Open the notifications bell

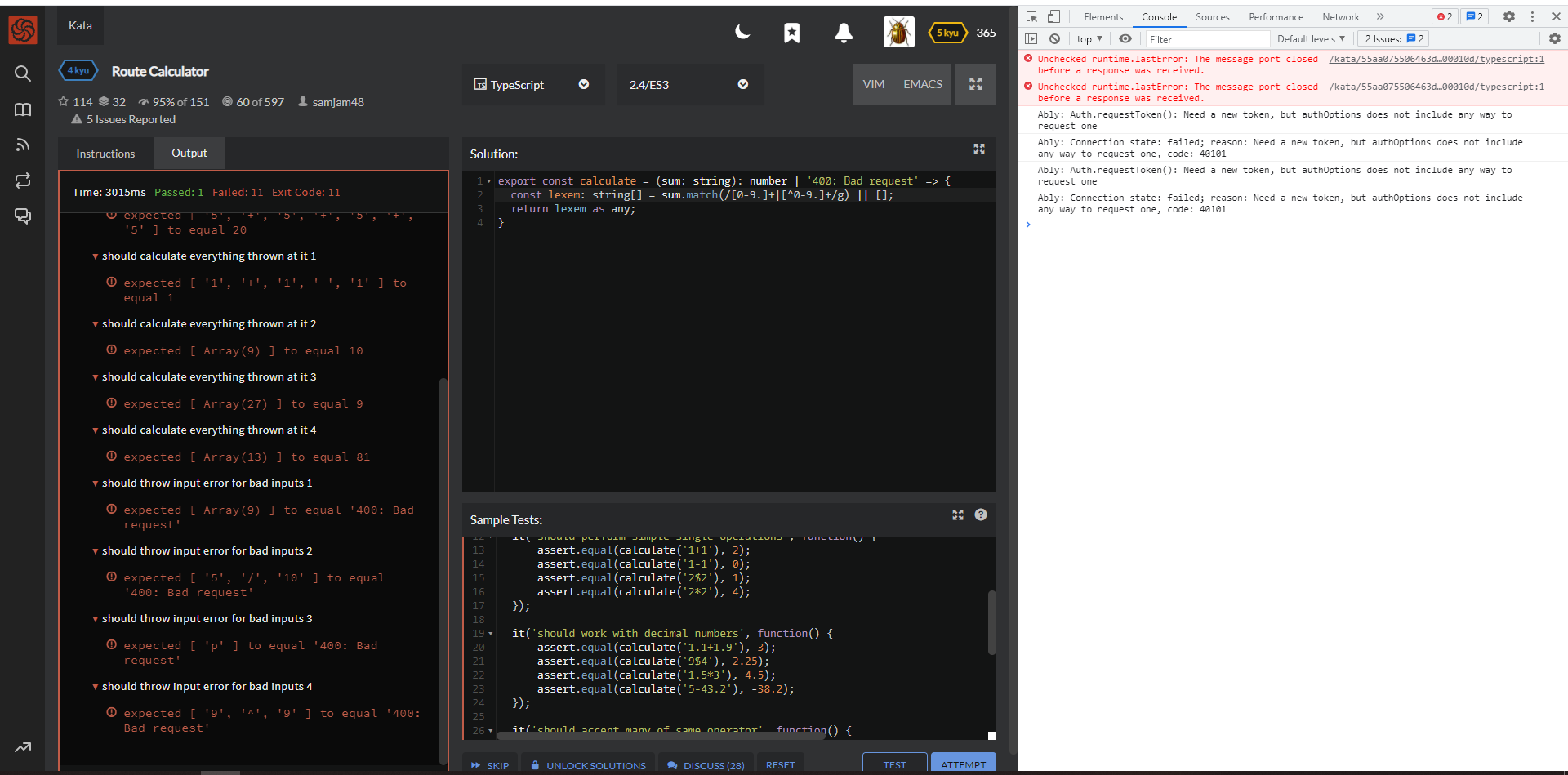click(843, 33)
